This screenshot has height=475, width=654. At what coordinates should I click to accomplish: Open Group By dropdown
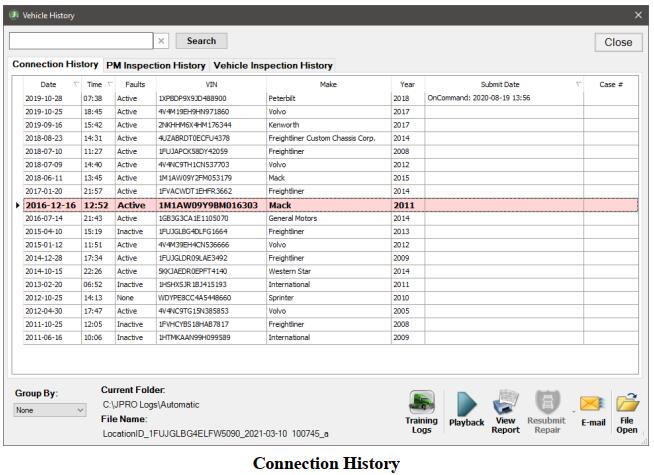pyautogui.click(x=50, y=410)
